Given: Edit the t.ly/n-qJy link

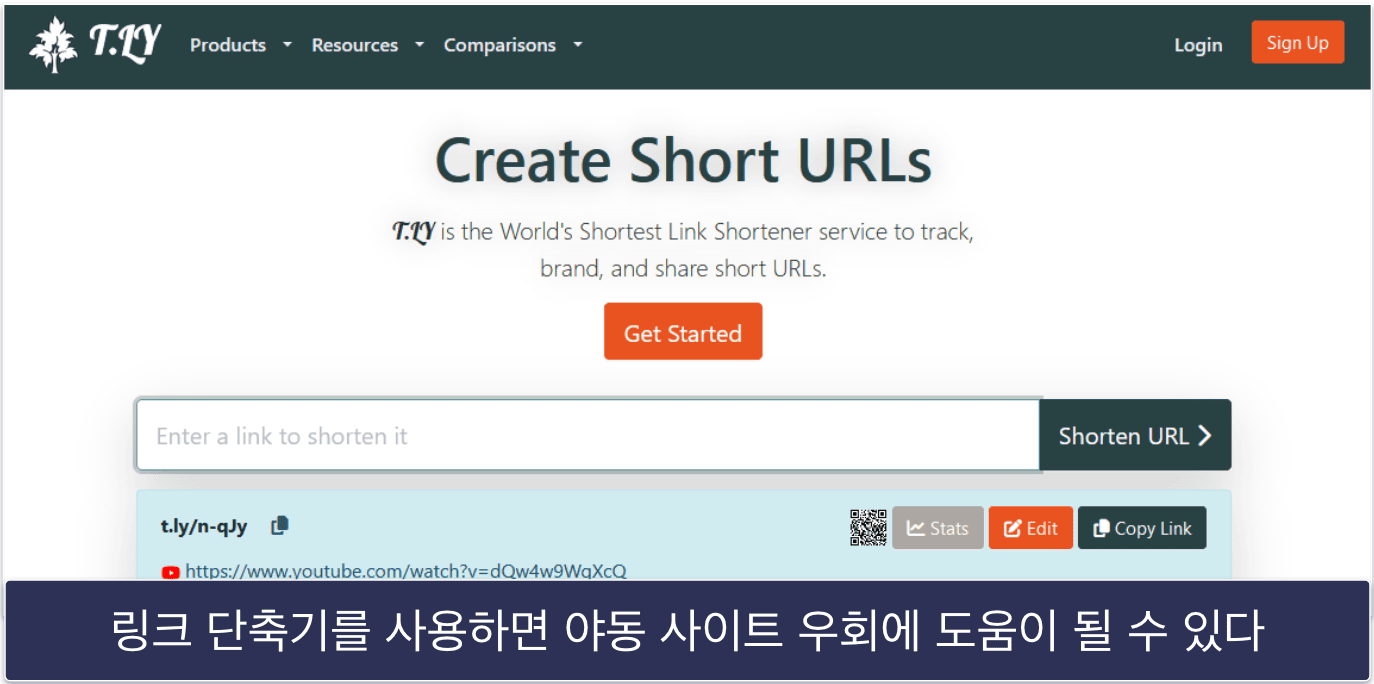Looking at the screenshot, I should [x=1031, y=528].
